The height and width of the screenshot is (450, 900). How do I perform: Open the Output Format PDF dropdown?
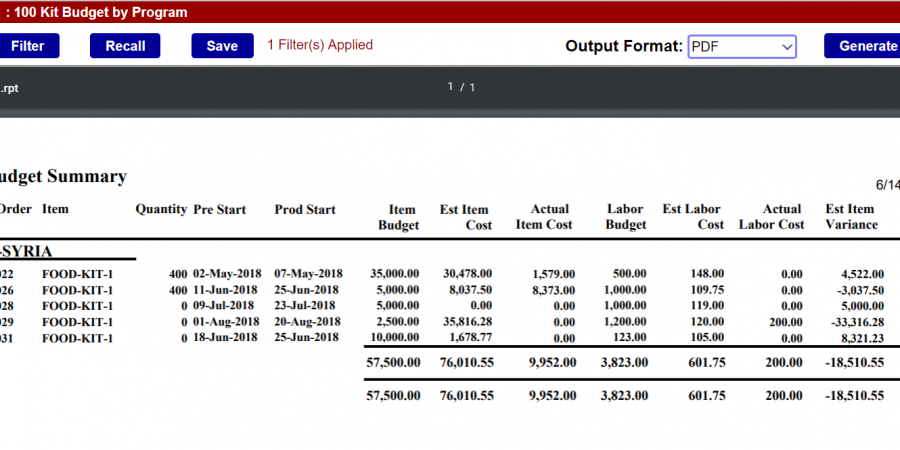coord(742,46)
